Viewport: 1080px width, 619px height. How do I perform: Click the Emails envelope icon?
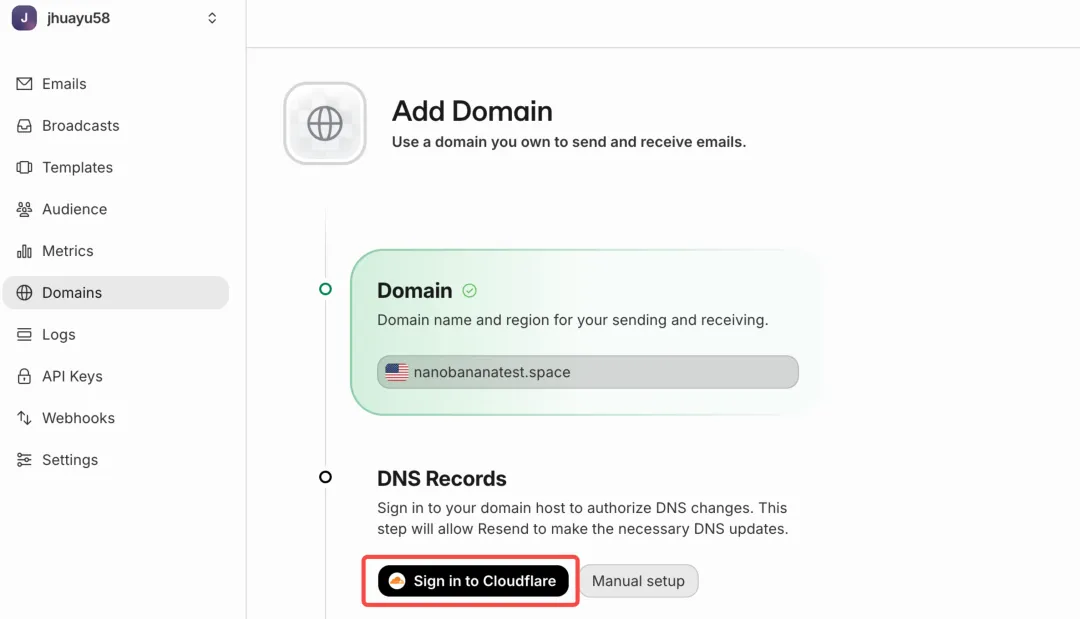pyautogui.click(x=24, y=84)
